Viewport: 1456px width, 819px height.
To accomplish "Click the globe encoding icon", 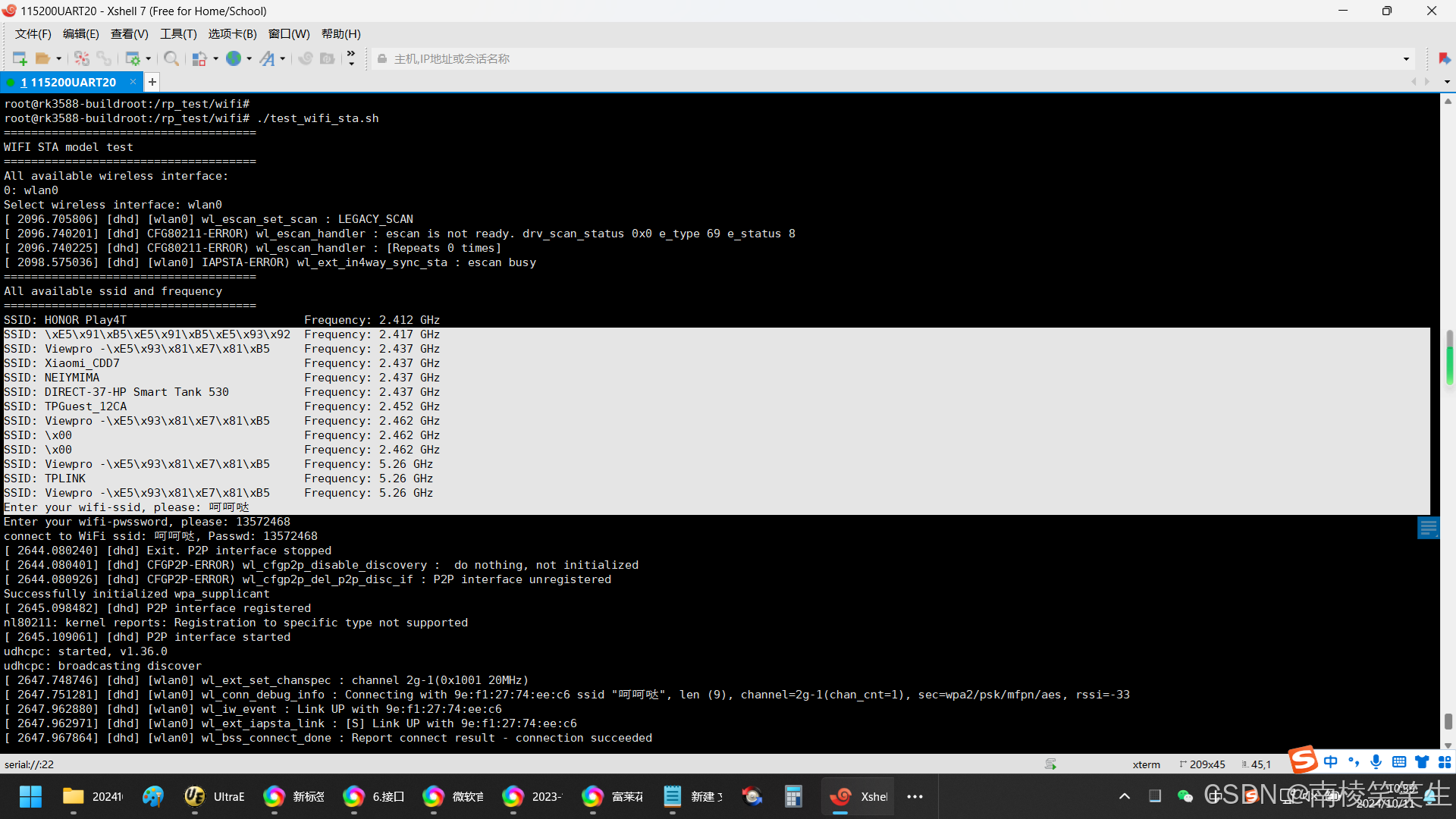I will coord(234,58).
